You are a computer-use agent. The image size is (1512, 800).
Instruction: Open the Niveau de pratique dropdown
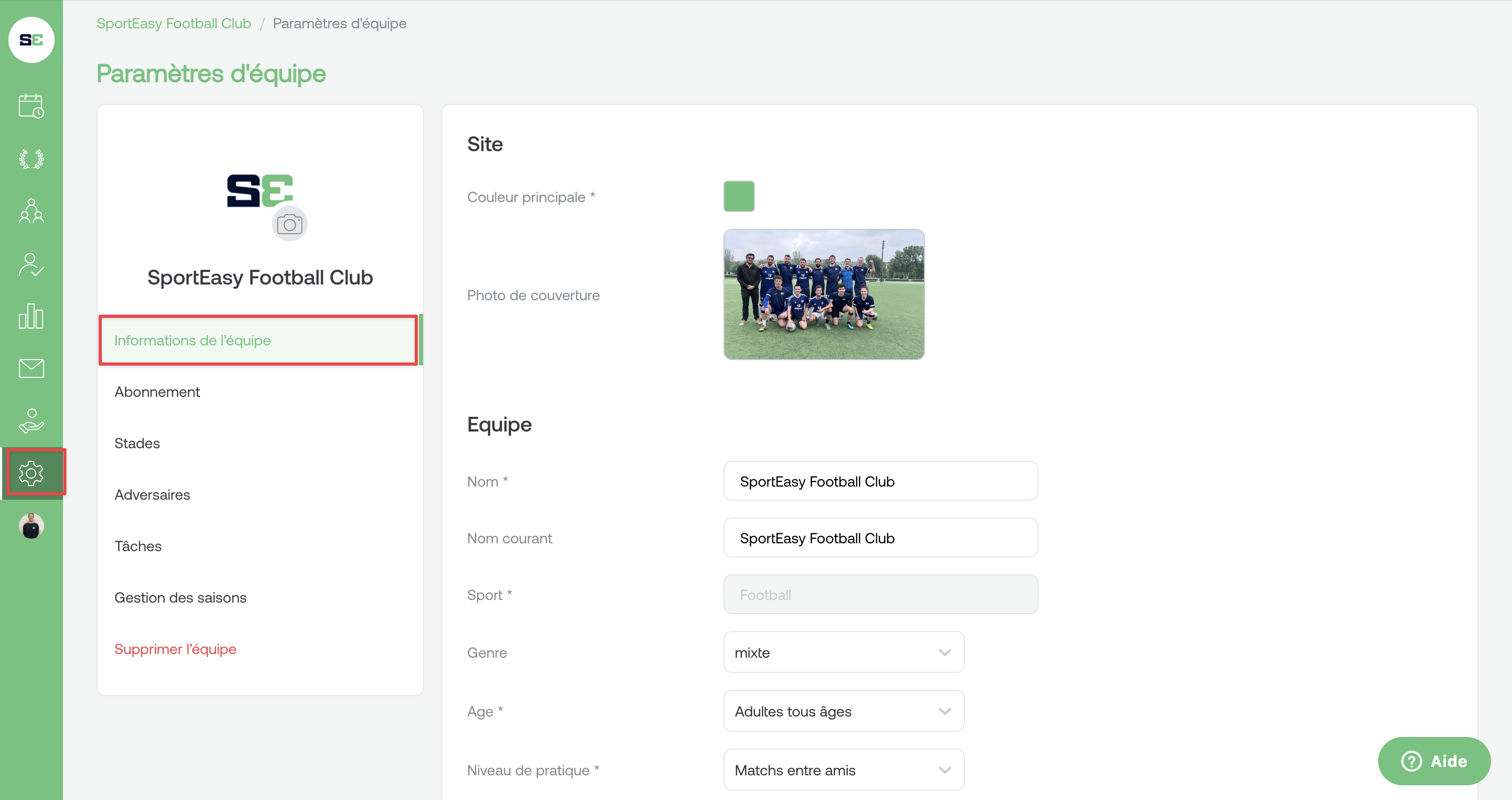click(844, 770)
